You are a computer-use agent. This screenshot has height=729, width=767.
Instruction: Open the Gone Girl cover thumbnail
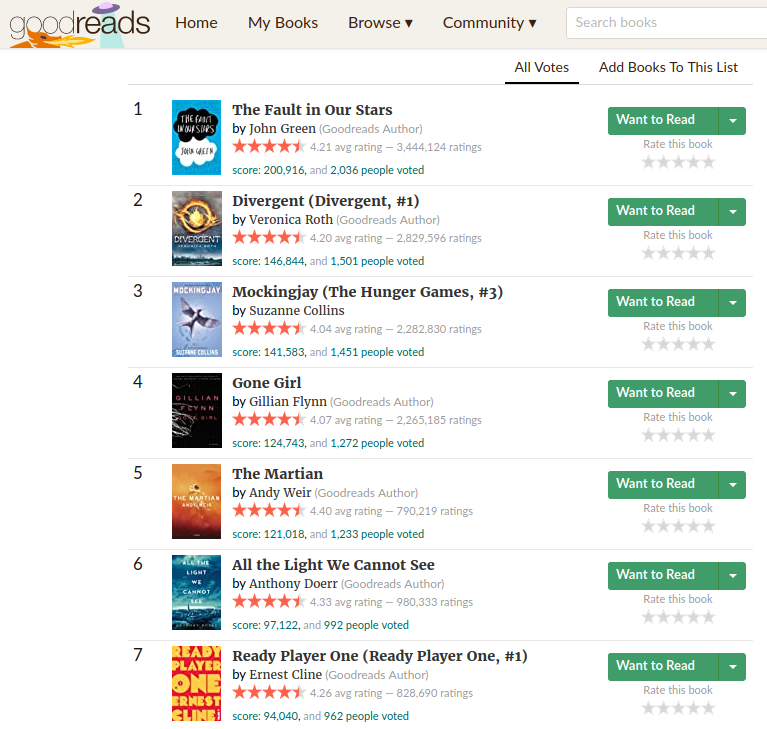pos(197,410)
